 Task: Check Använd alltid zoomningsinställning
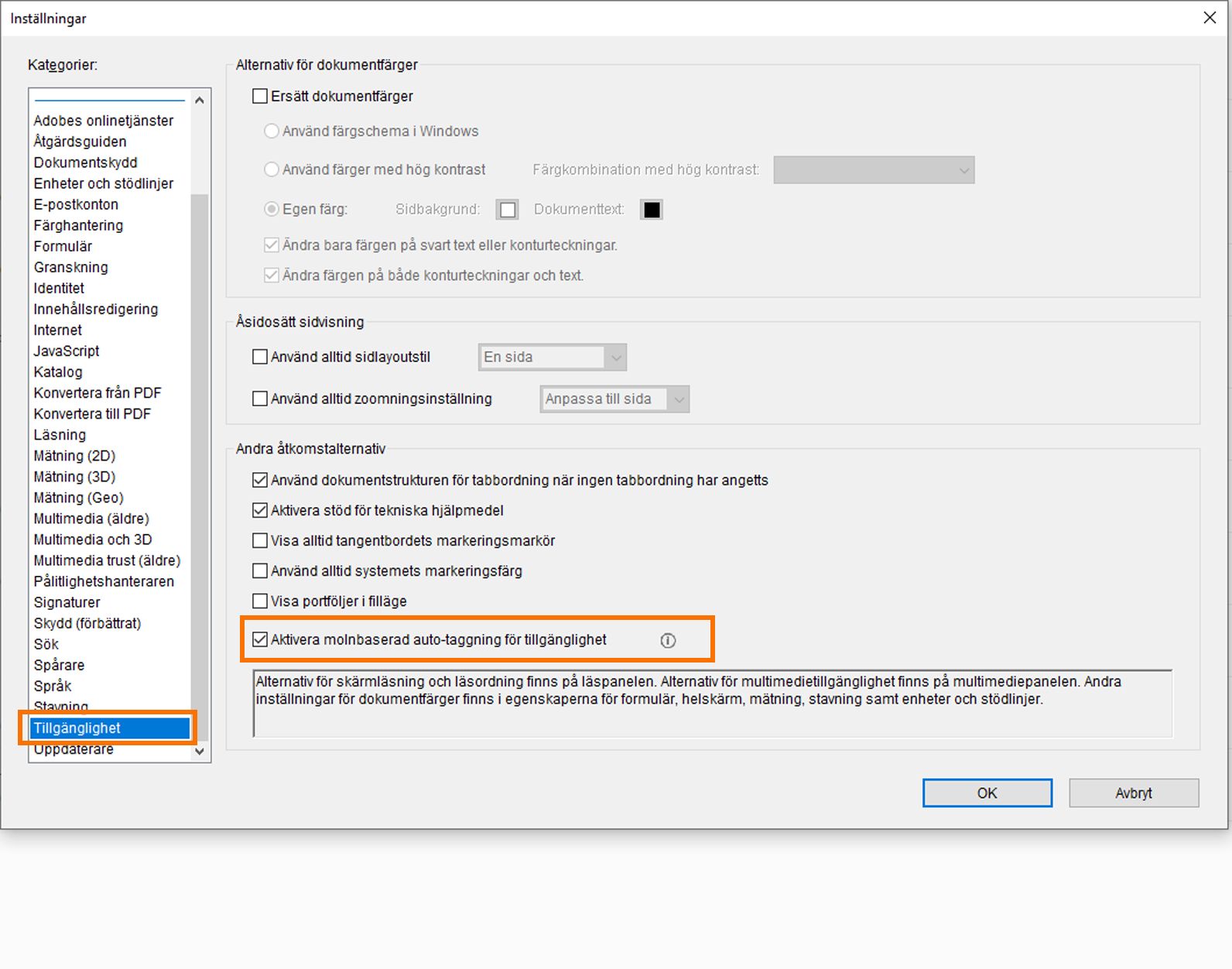tap(260, 399)
